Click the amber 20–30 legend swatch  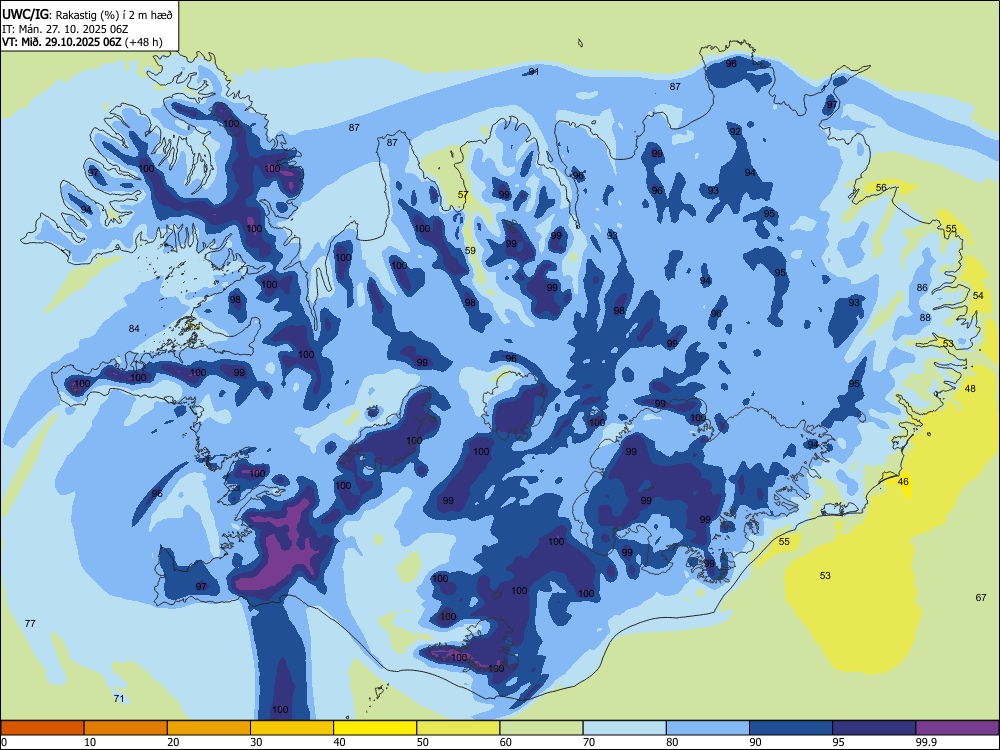click(x=209, y=728)
